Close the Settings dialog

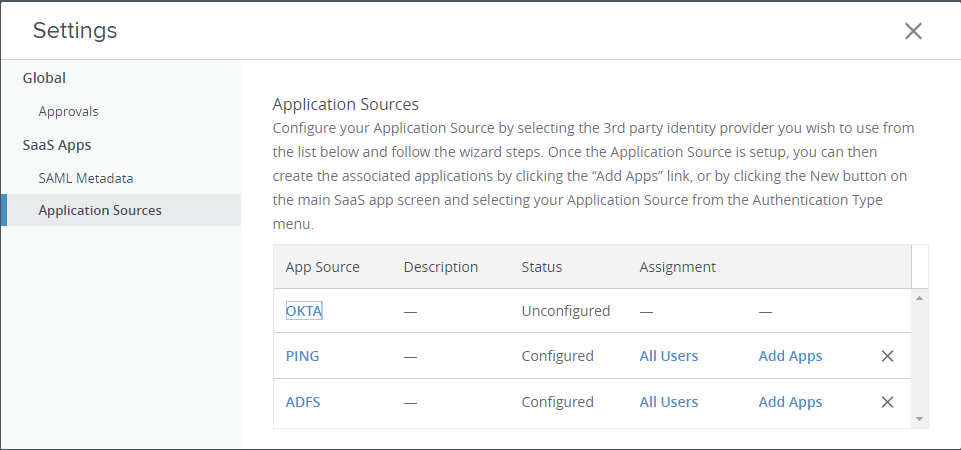(912, 31)
